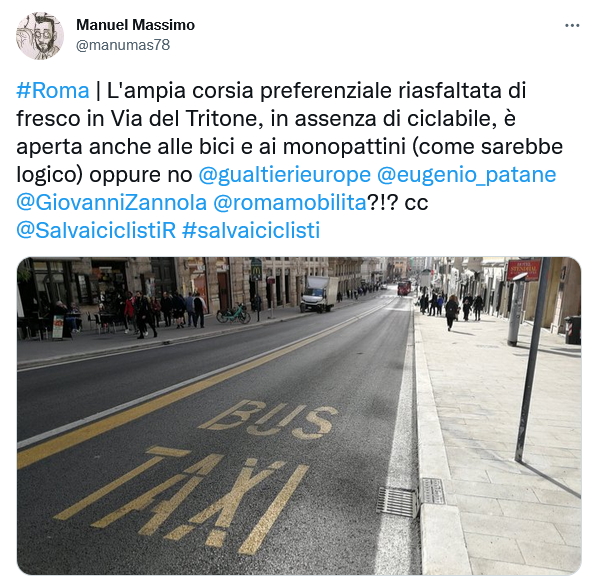This screenshot has width=598, height=580.
Task: Open the @SalvaiciclistiR mention
Action: coord(96,231)
